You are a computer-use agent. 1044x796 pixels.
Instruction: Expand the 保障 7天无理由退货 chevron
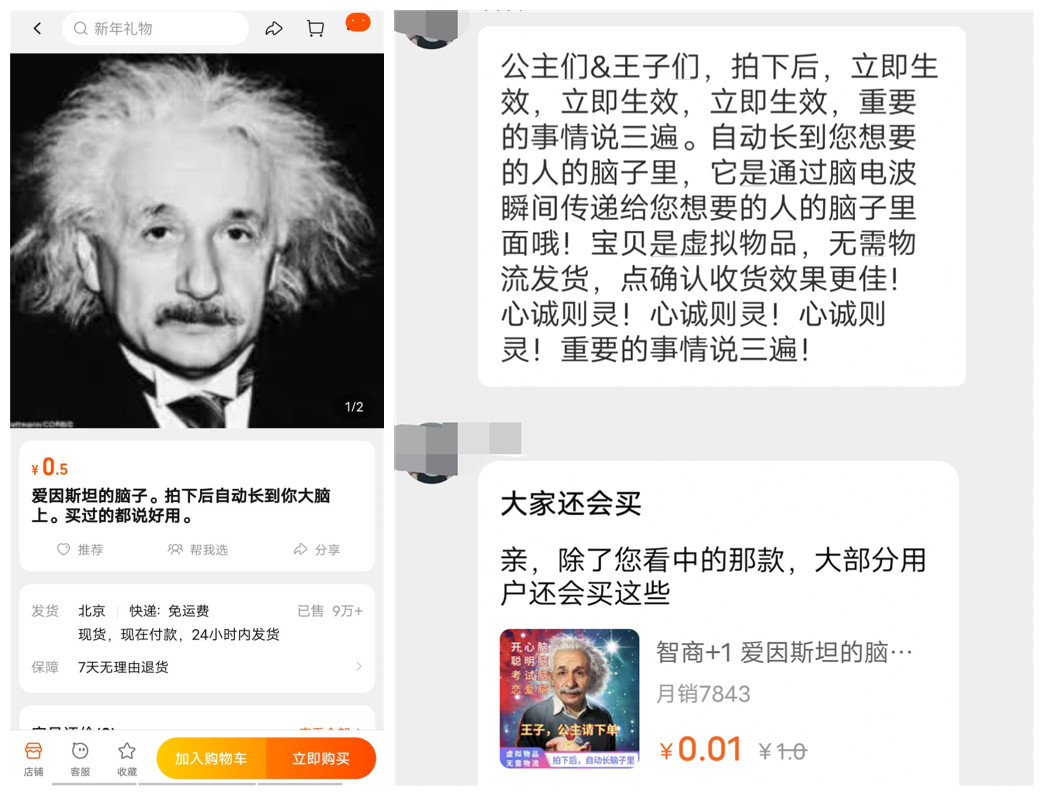click(x=359, y=666)
